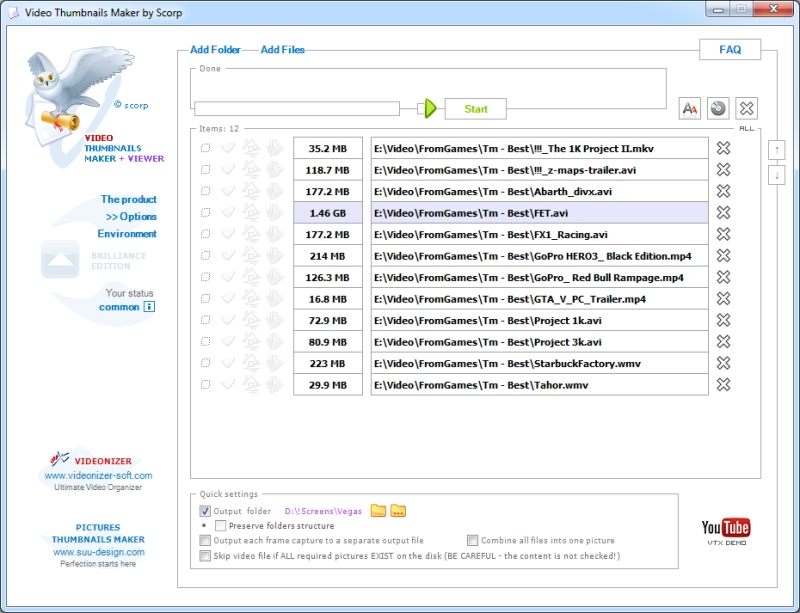Viewport: 800px width, 613px height.
Task: Remove Project 3k.avi with its X icon
Action: [723, 341]
